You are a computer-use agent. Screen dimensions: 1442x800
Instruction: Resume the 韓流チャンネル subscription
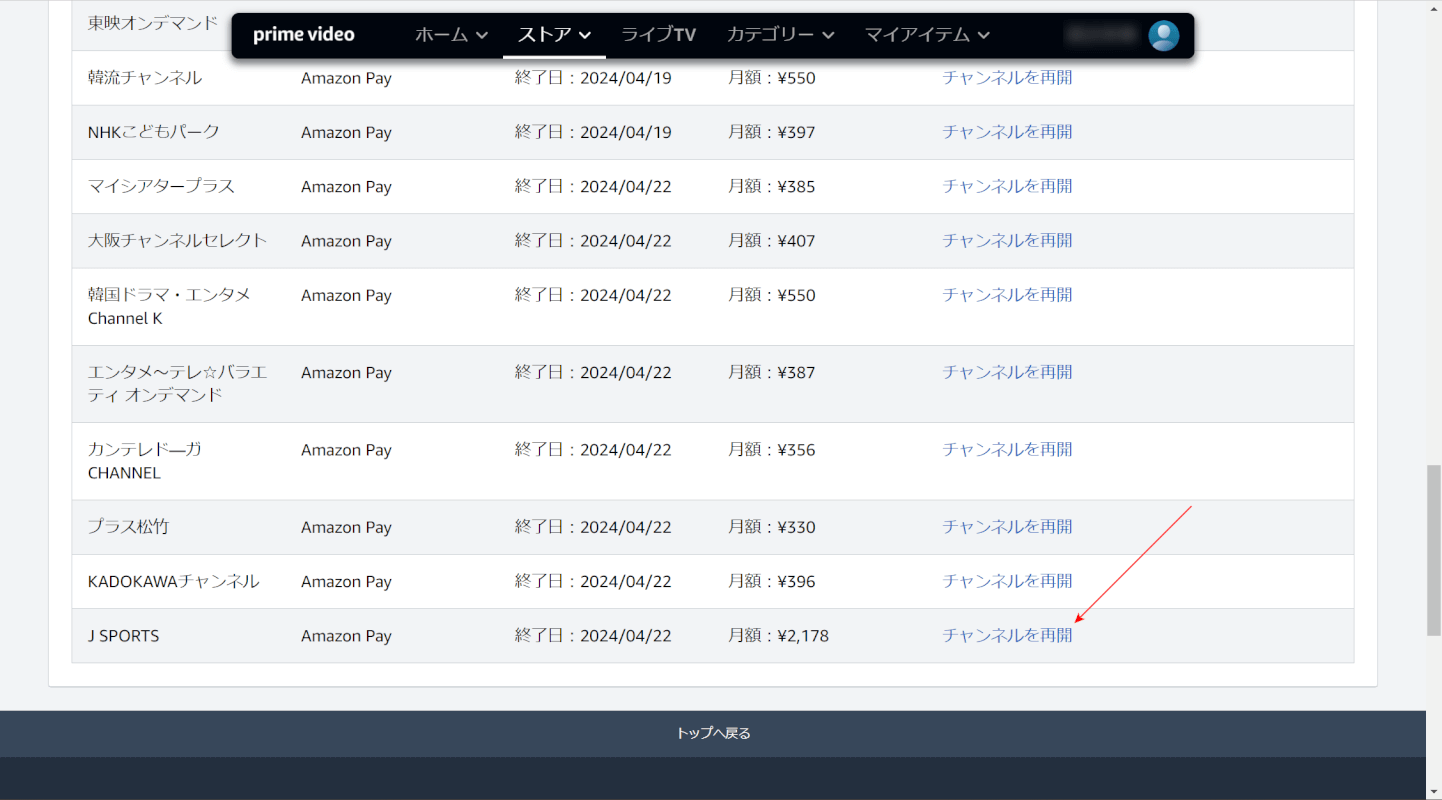click(x=1007, y=77)
